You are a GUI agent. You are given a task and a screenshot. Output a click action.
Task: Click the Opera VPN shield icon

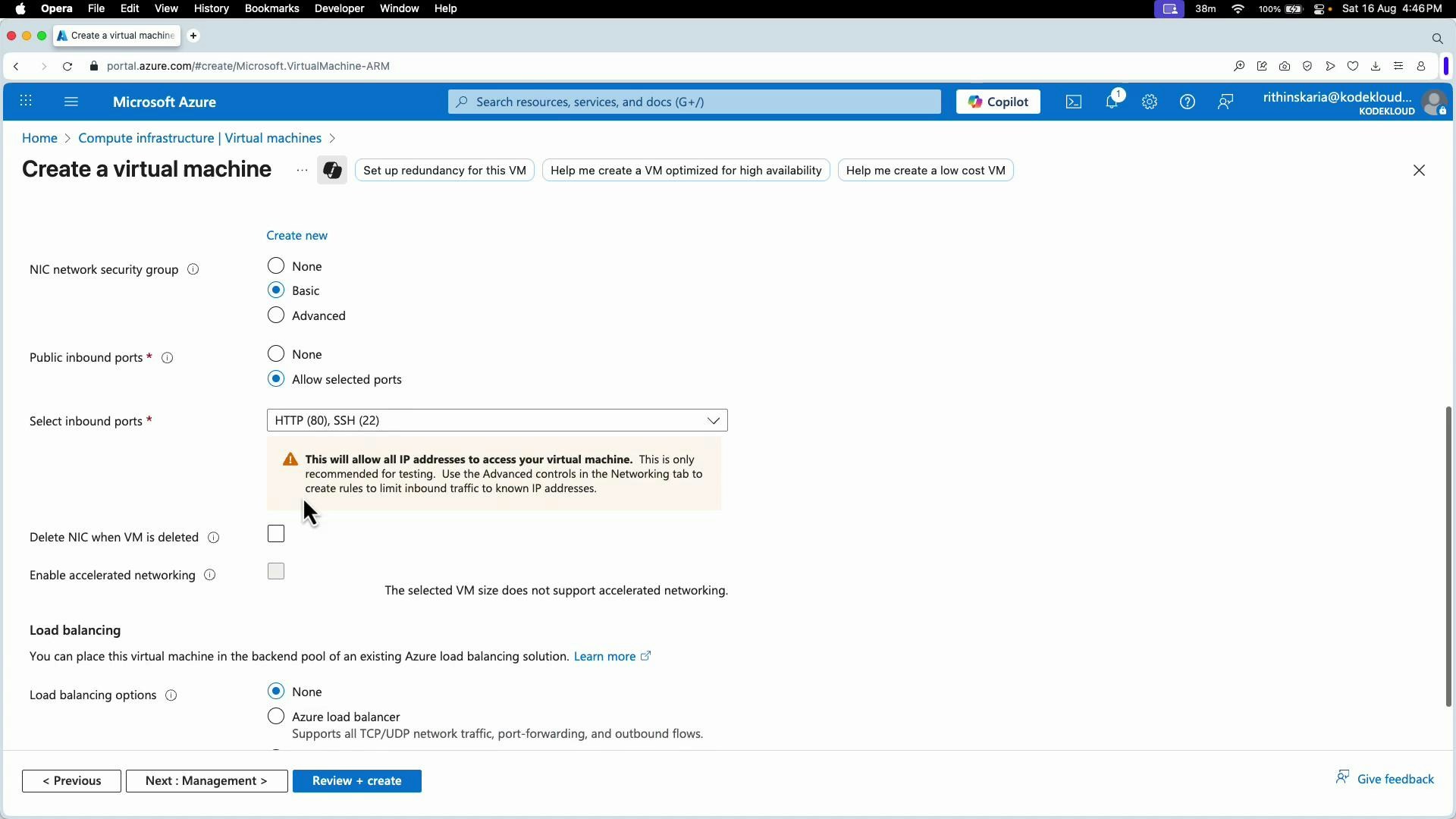(1307, 66)
